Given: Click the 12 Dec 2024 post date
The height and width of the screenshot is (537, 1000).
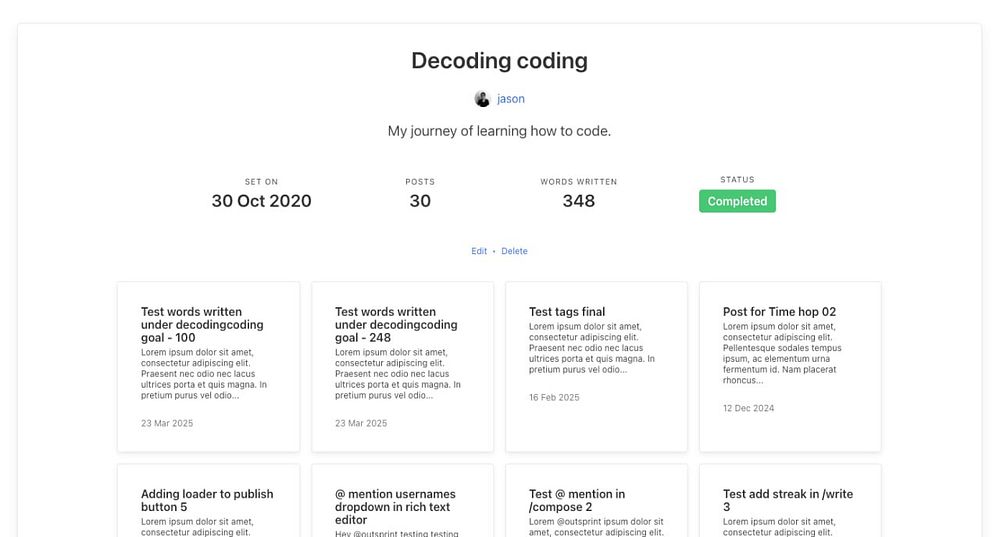Looking at the screenshot, I should pyautogui.click(x=748, y=408).
